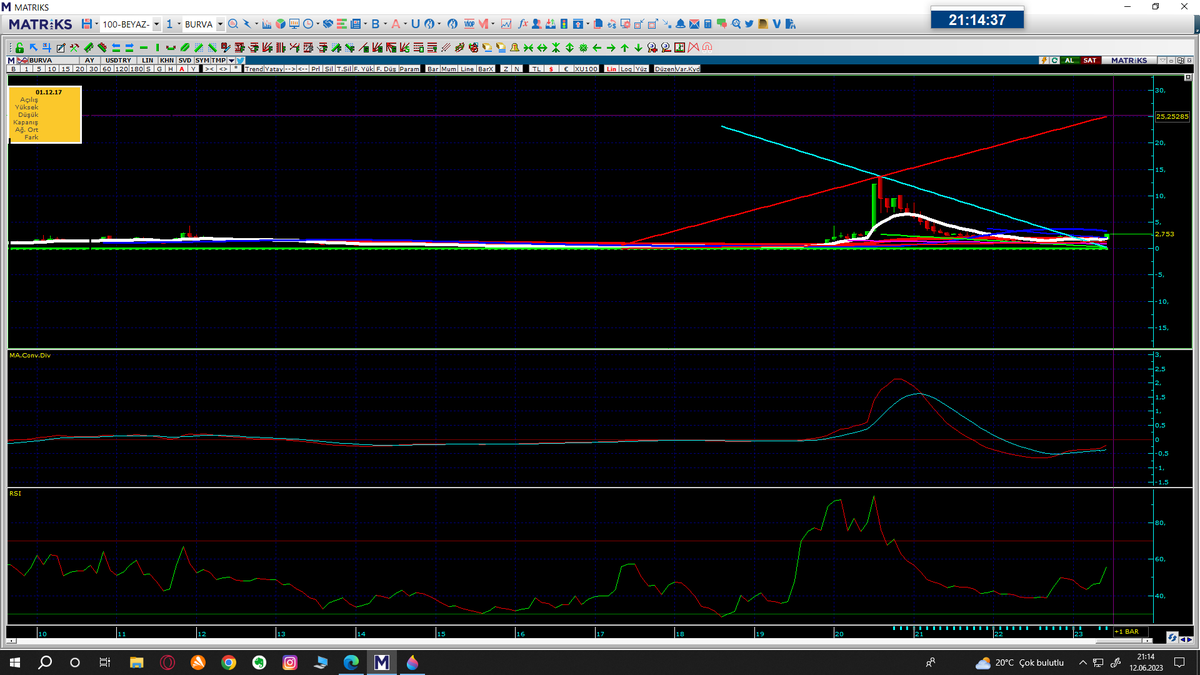
Task: Click the envelope mail icon
Action: (694, 24)
